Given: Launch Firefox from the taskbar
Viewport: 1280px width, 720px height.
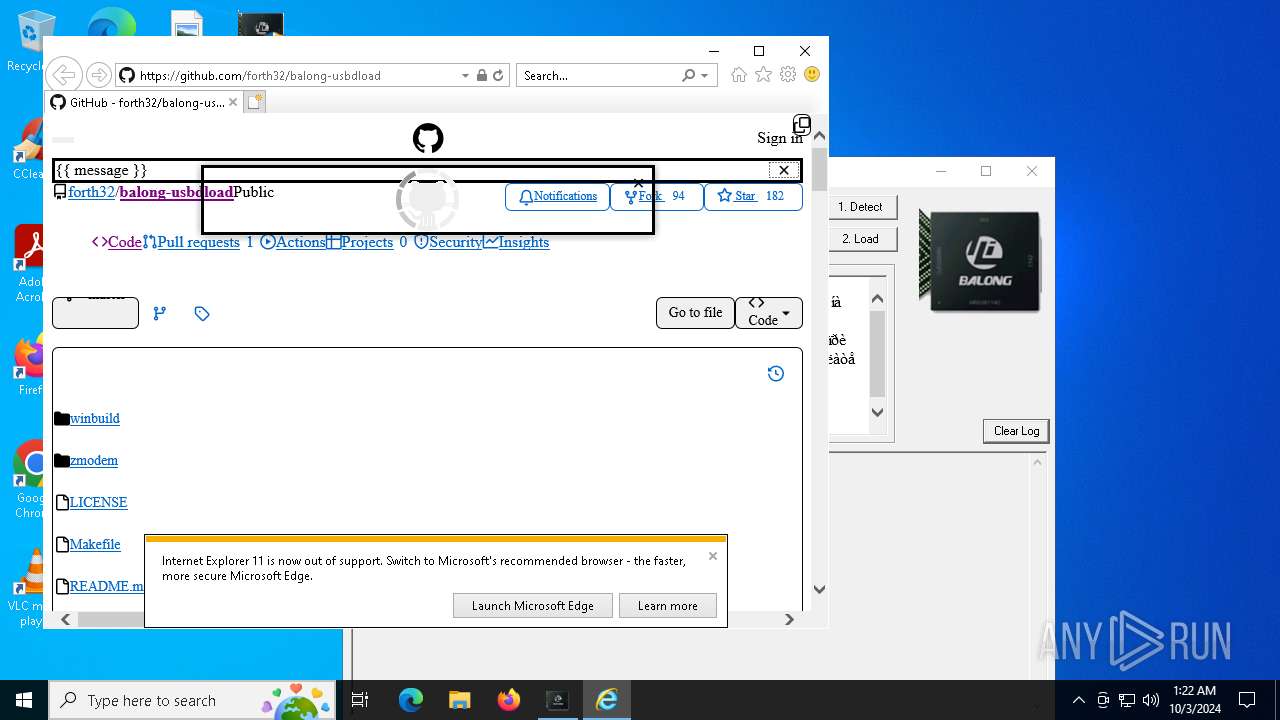Looking at the screenshot, I should 508,700.
